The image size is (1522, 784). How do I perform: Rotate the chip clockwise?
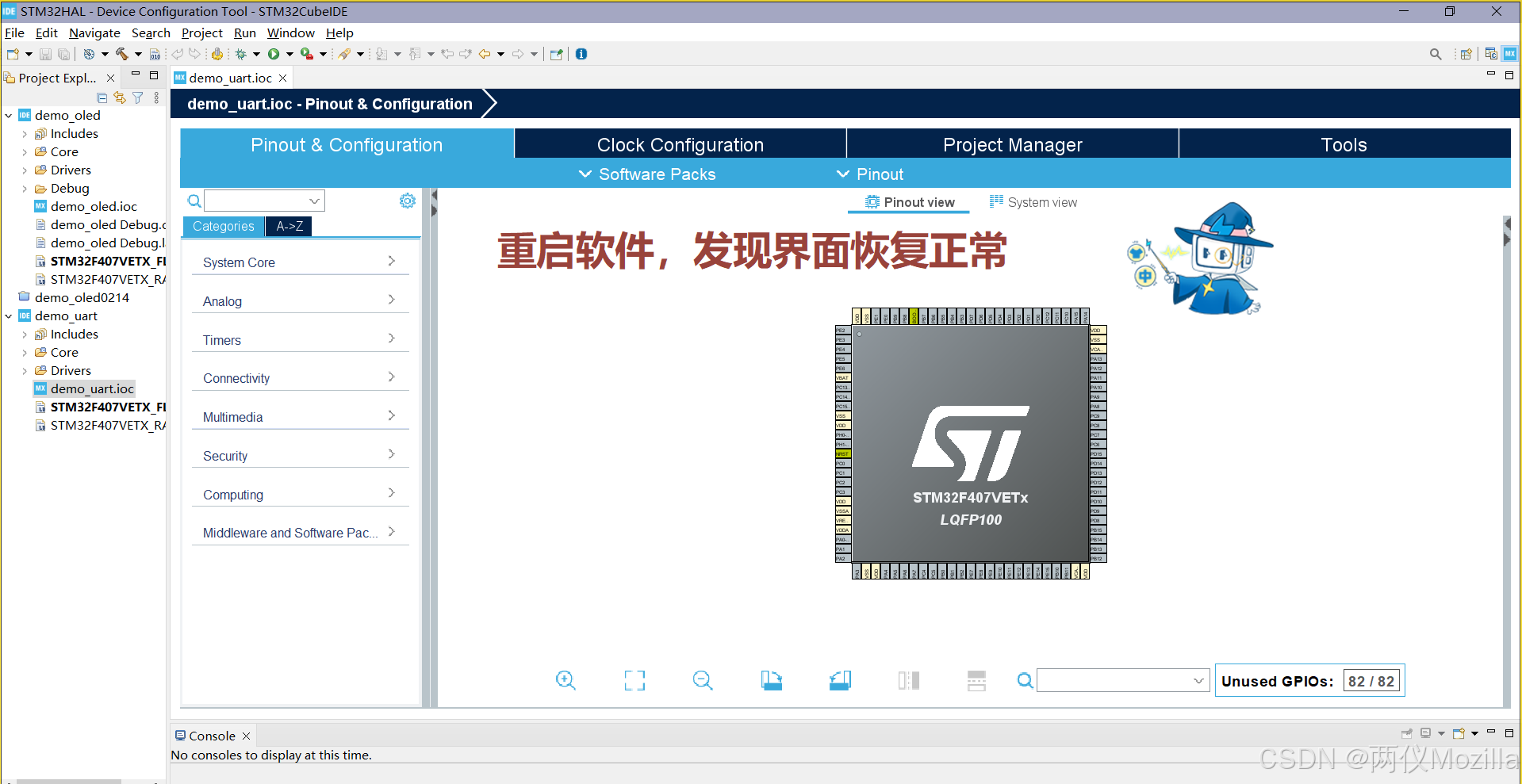click(x=772, y=680)
